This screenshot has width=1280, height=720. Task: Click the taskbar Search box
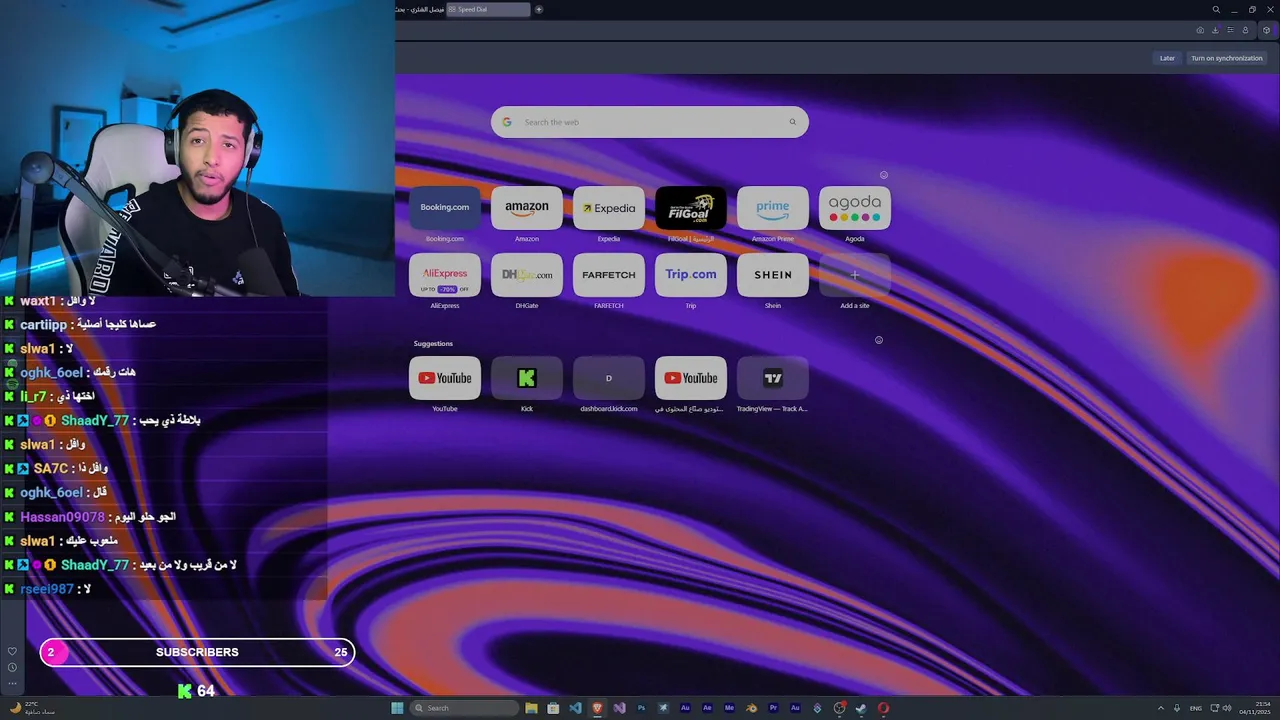click(464, 708)
